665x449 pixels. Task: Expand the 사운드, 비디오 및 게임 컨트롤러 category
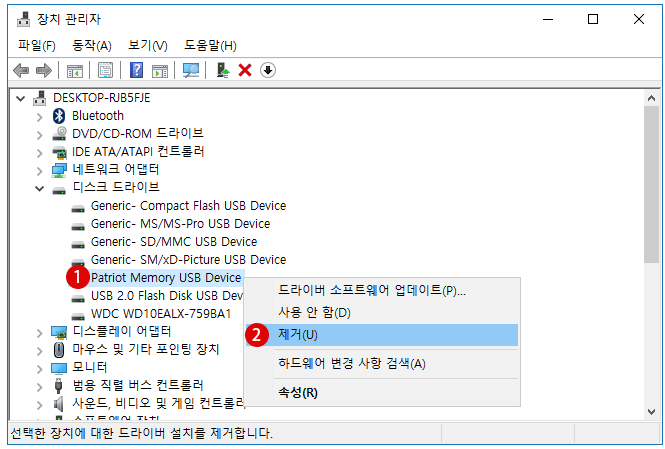[39, 405]
